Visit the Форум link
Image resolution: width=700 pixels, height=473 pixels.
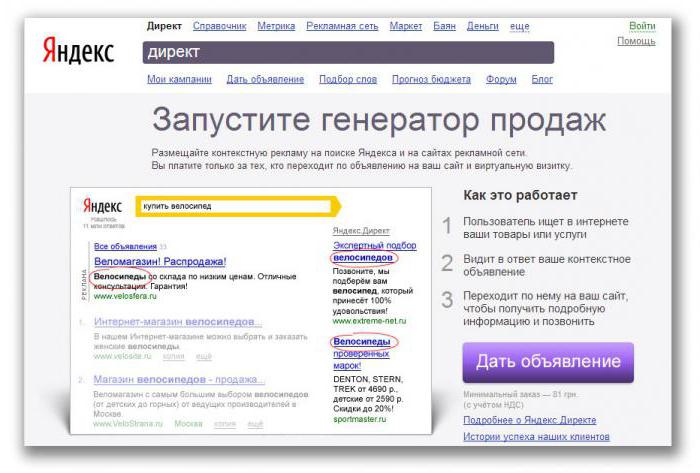pyautogui.click(x=501, y=79)
